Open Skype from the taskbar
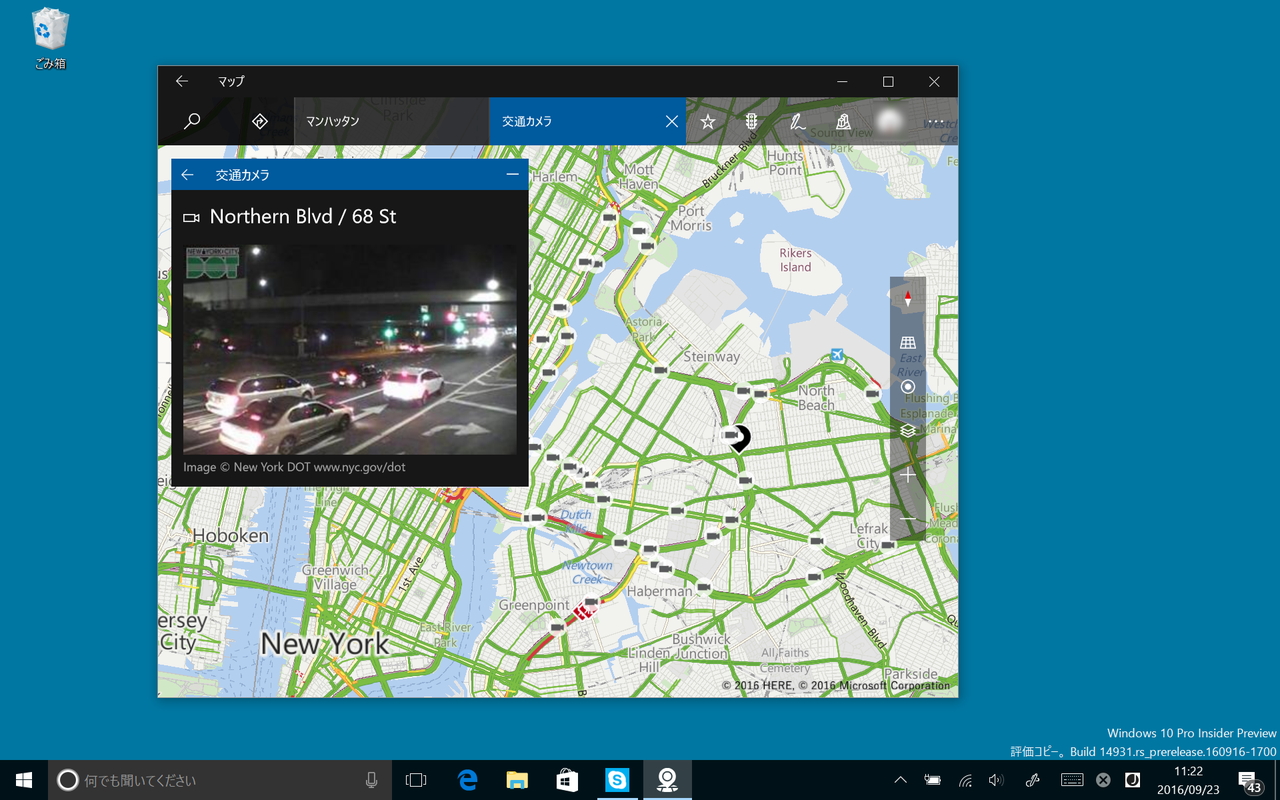 (617, 780)
